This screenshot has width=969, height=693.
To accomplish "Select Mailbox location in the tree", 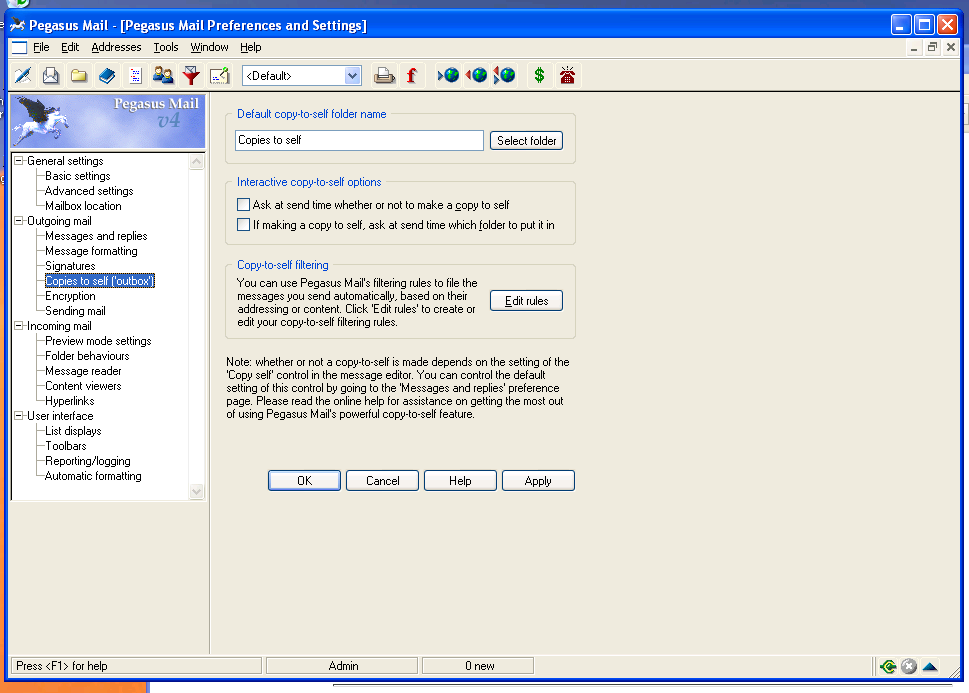I will 83,206.
